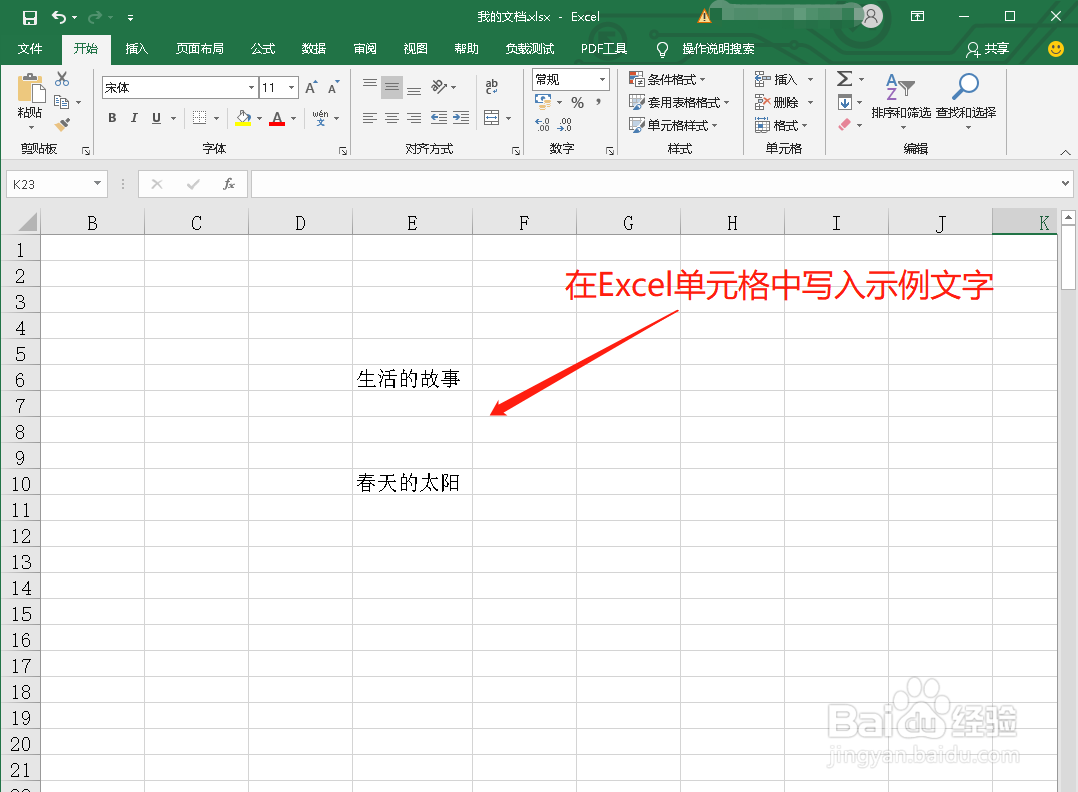Switch to the 页面布局 tab
This screenshot has width=1078, height=792.
tap(200, 49)
